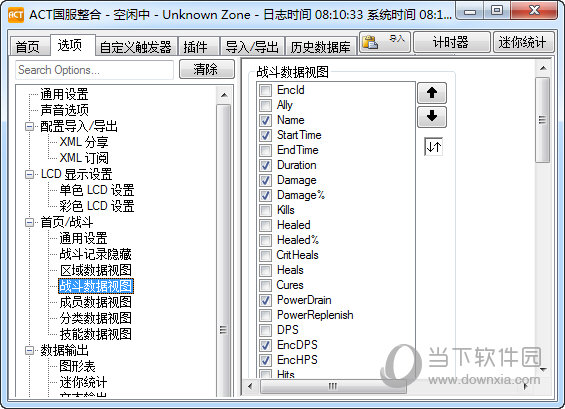Screen dimensions: 565x409
Task: Toggle the Ally checkbox
Action: coord(265,105)
